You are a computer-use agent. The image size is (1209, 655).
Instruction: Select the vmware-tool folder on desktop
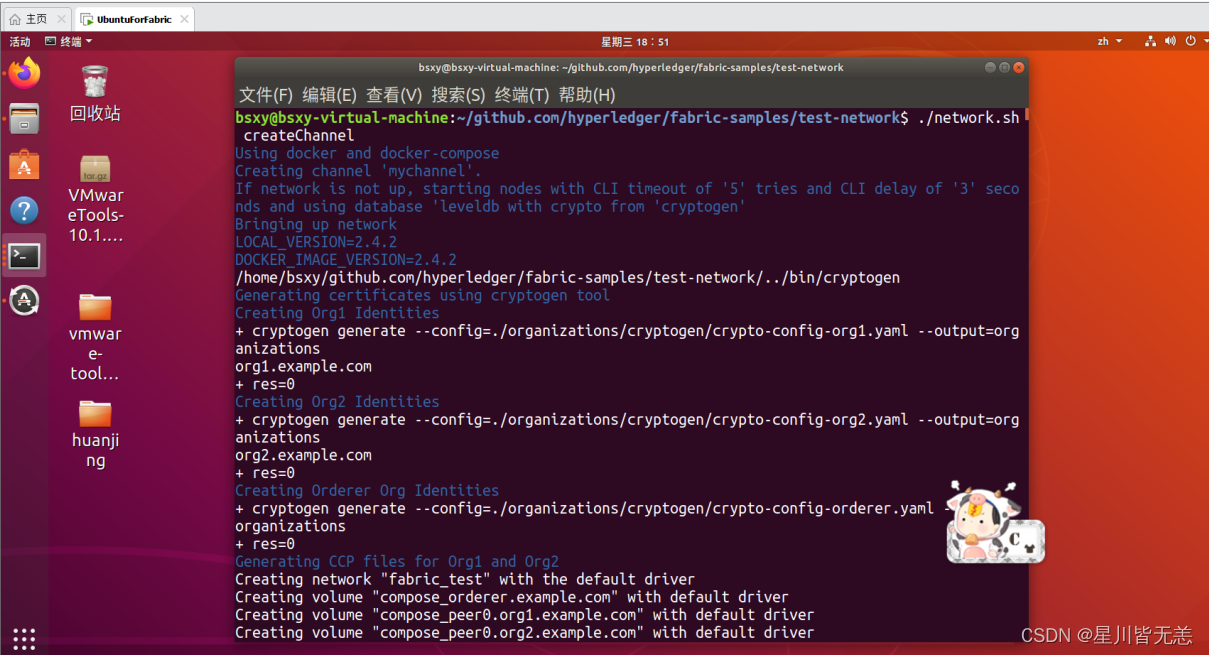coord(95,336)
